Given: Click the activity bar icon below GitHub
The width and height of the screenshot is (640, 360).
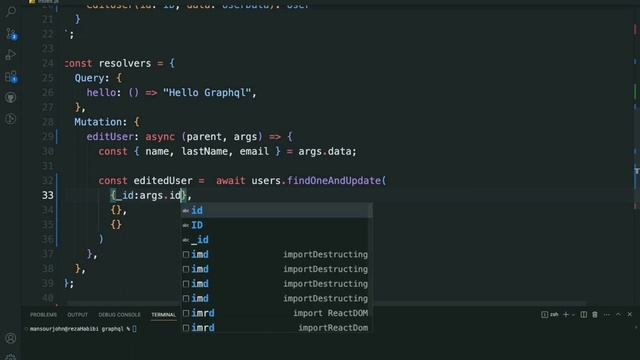Looking at the screenshot, I should (x=11, y=119).
